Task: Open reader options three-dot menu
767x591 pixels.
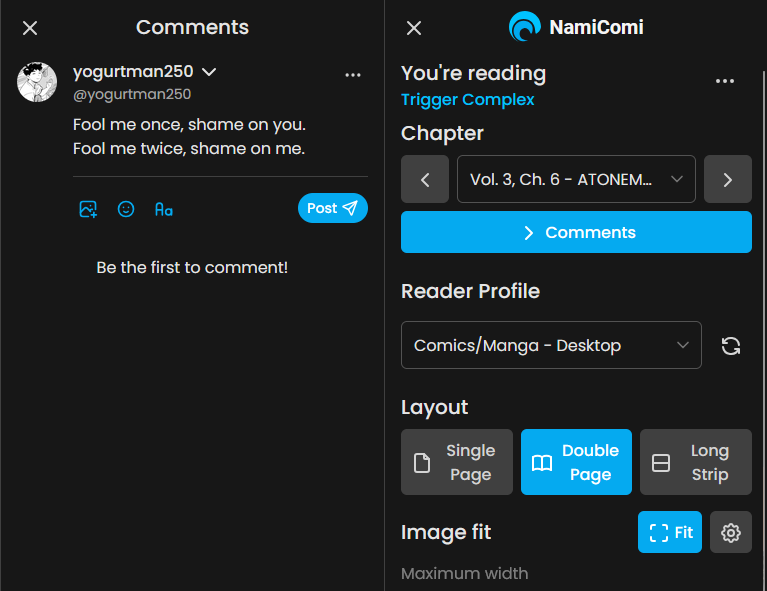Action: coord(725,82)
